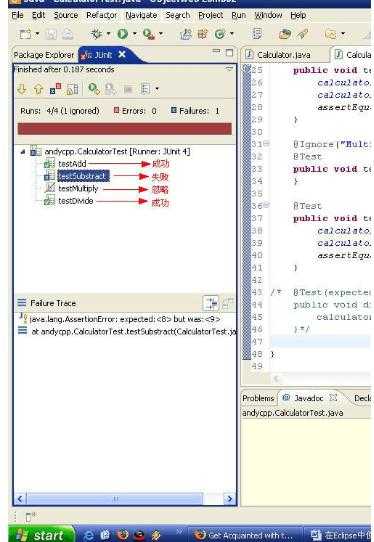Toggle Filter Stack Trace in Failure Trace
The height and width of the screenshot is (542, 374).
point(211,303)
